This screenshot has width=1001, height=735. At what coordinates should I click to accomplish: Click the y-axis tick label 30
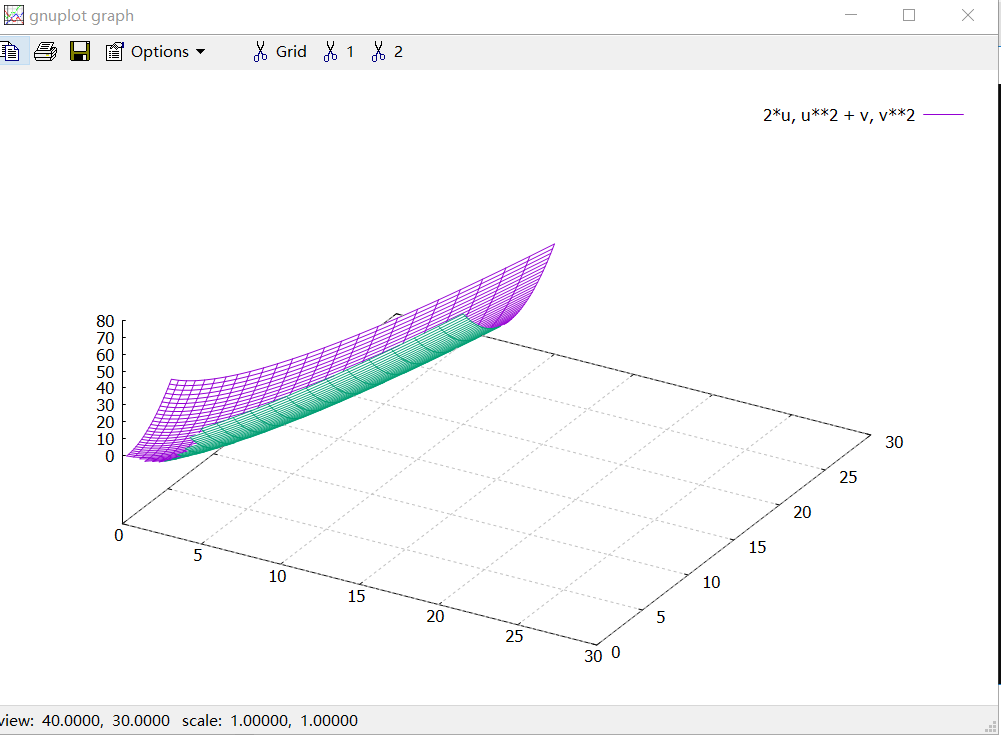894,442
